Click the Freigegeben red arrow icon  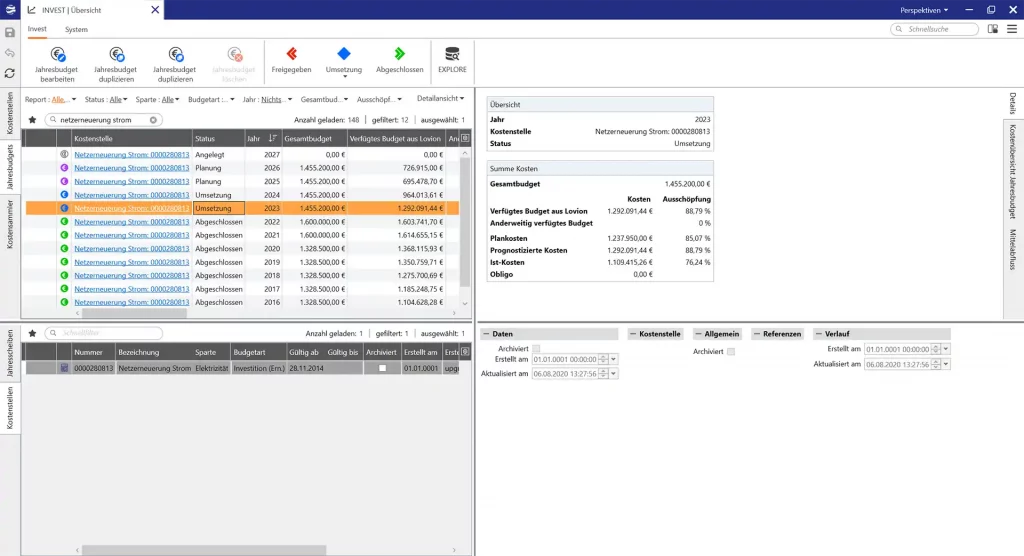click(291, 54)
